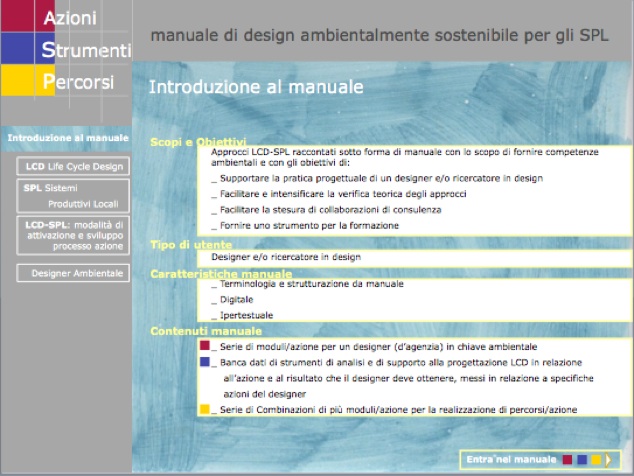Click the paragraph Approcci LCD-SPL raccontati

pyautogui.click(x=405, y=157)
